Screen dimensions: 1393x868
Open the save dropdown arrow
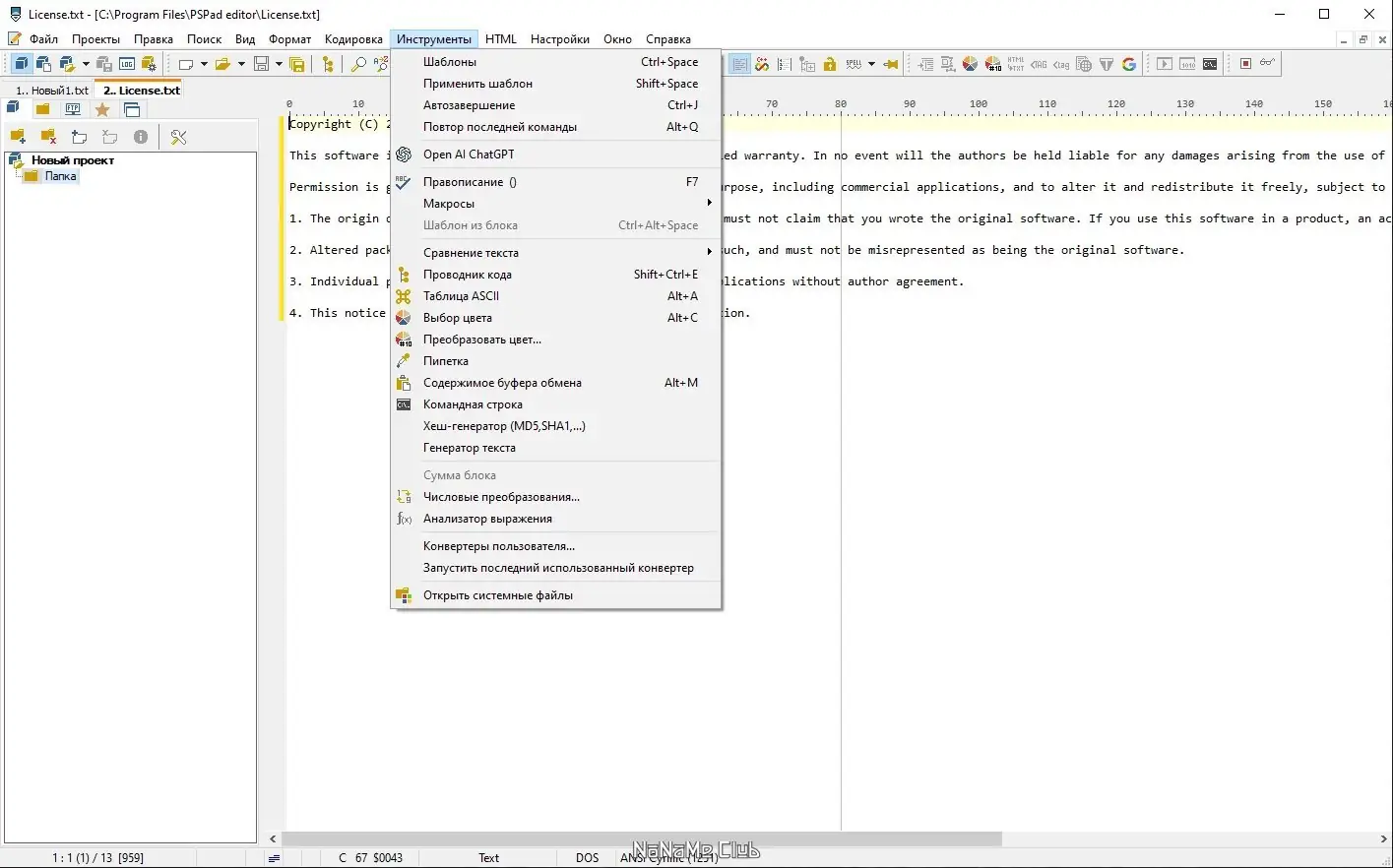tap(279, 64)
